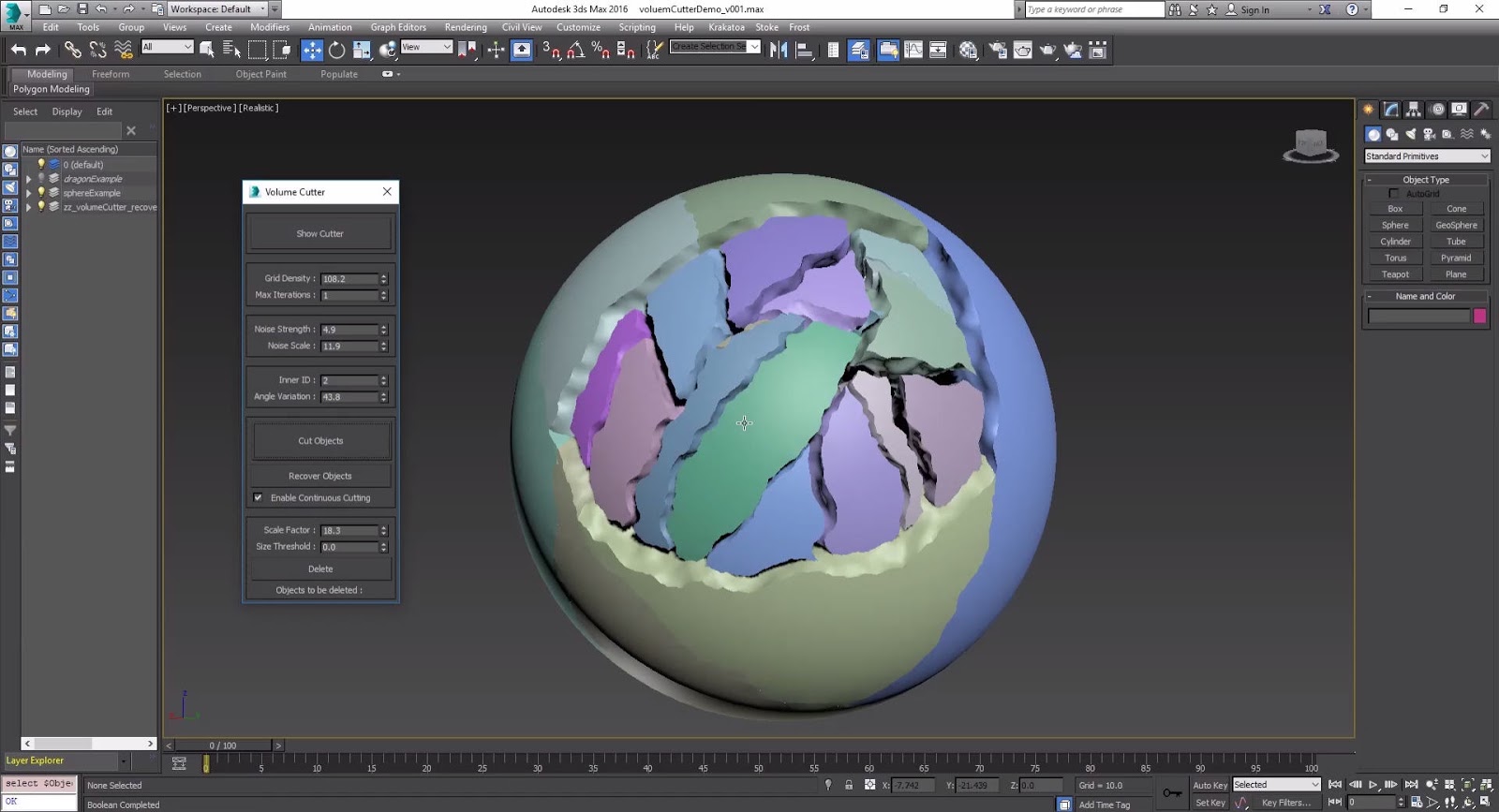Click the Select and Link chain icon
The image size is (1499, 812).
click(72, 51)
